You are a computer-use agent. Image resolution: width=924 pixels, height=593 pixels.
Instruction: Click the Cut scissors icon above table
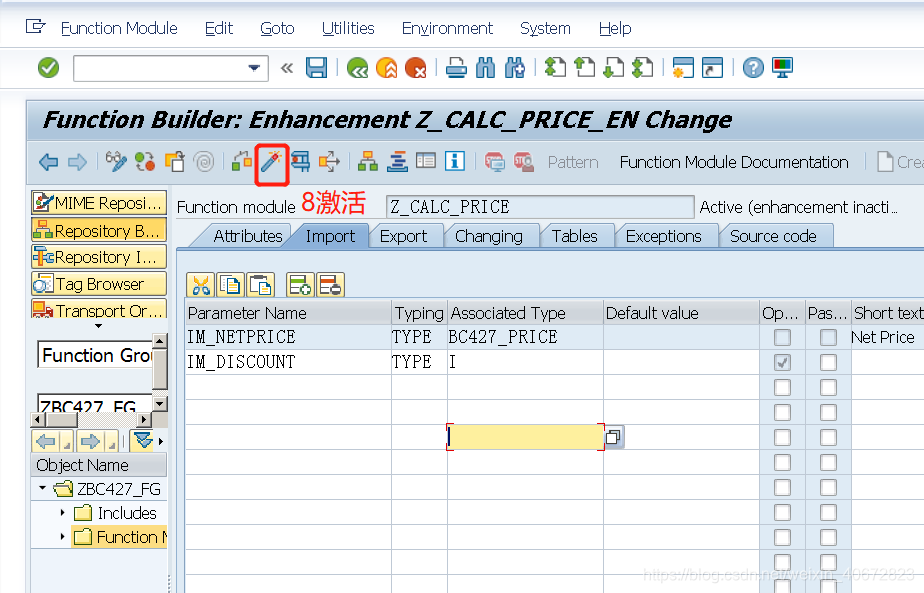pyautogui.click(x=200, y=285)
